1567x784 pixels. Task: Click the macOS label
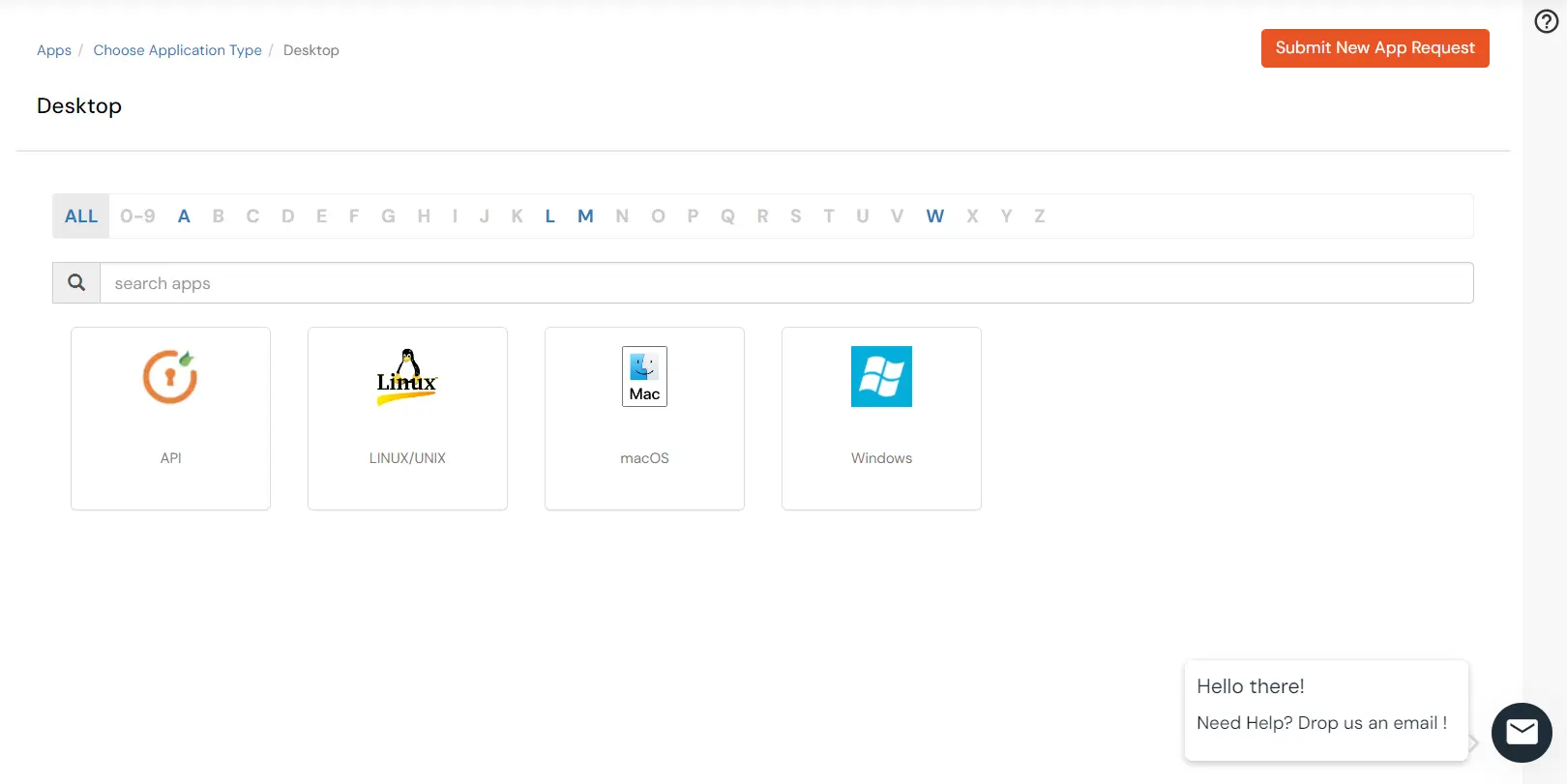tap(644, 458)
